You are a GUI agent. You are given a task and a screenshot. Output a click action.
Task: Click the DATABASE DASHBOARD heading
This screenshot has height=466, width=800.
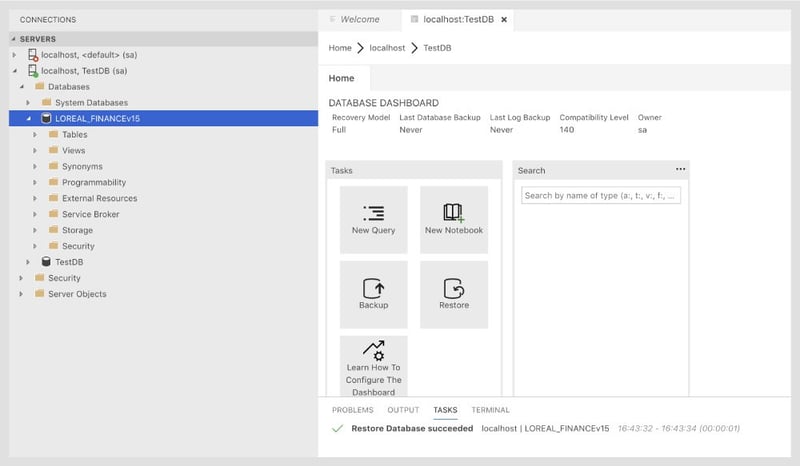(383, 103)
